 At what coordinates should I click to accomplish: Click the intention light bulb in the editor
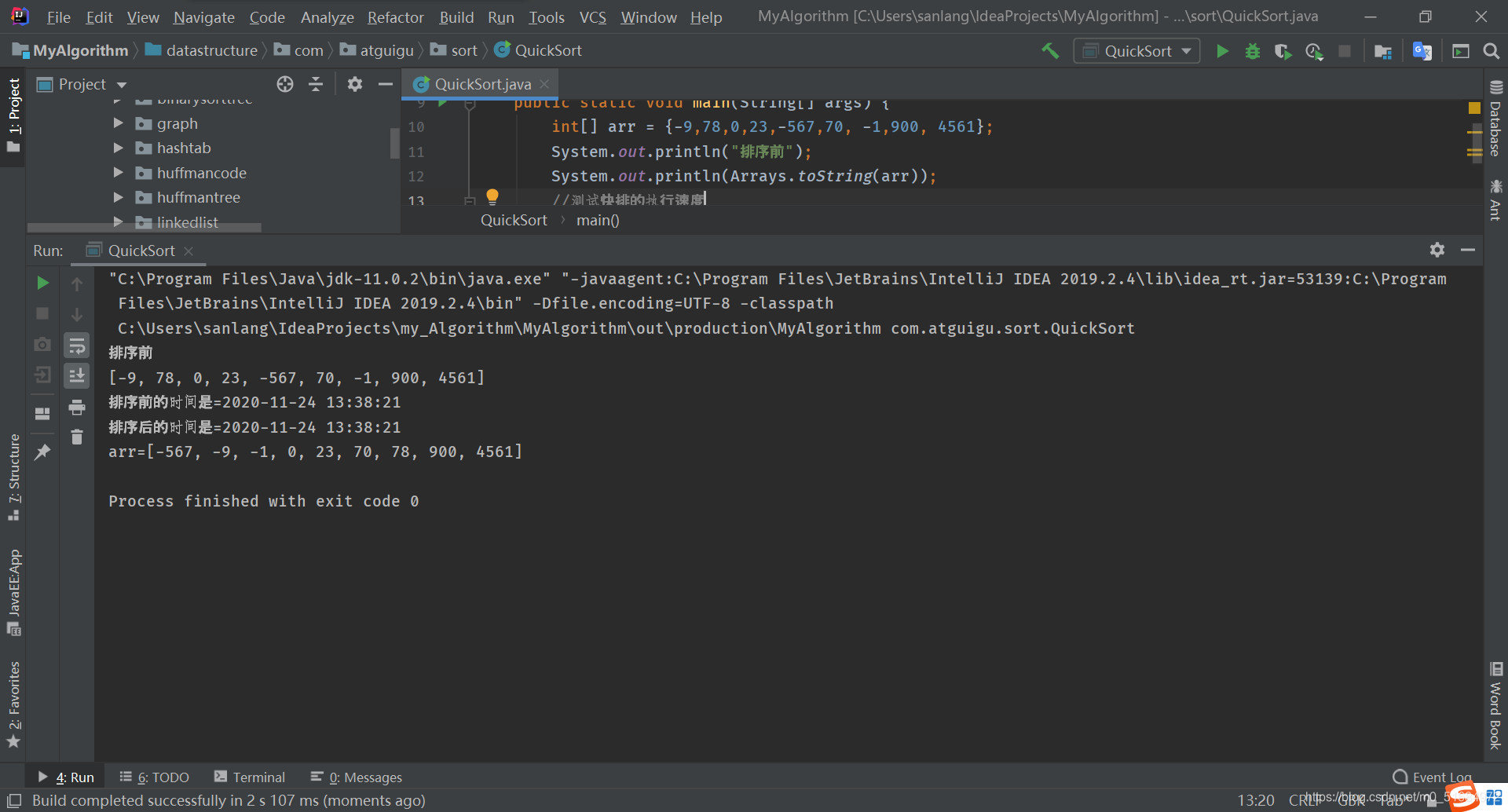pos(492,196)
